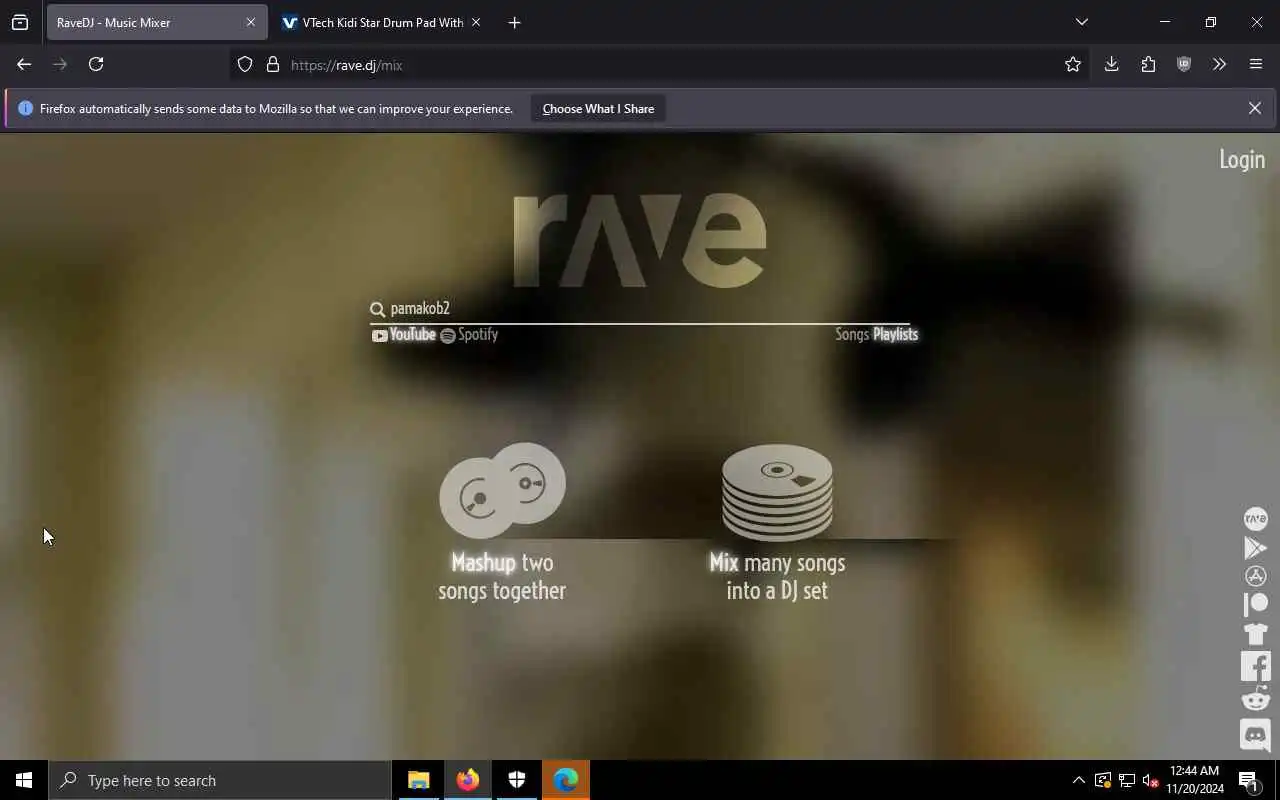Open Firefox from the taskbar
The image size is (1280, 800).
coord(468,781)
